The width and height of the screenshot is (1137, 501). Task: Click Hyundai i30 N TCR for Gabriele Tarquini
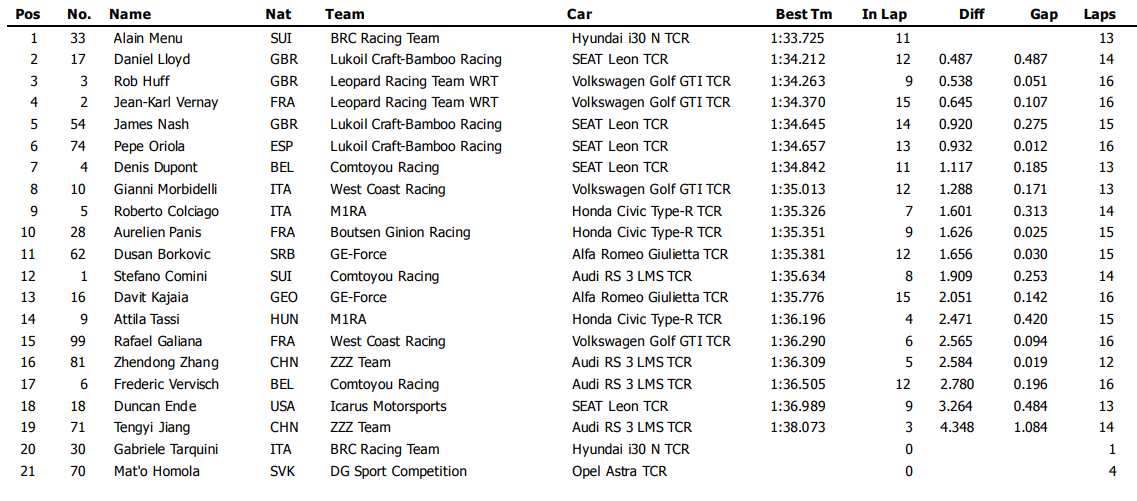(630, 450)
